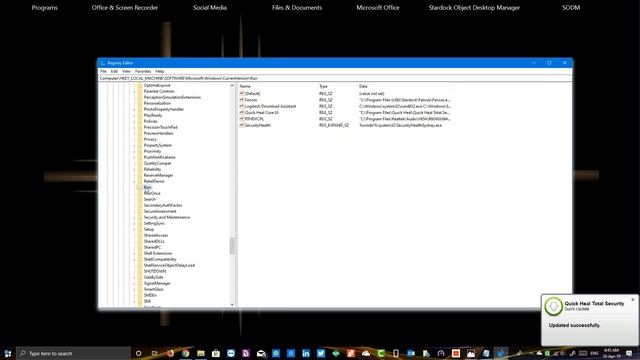This screenshot has height=360, width=640.
Task: Launch Chrome from the taskbar
Action: coord(185,353)
